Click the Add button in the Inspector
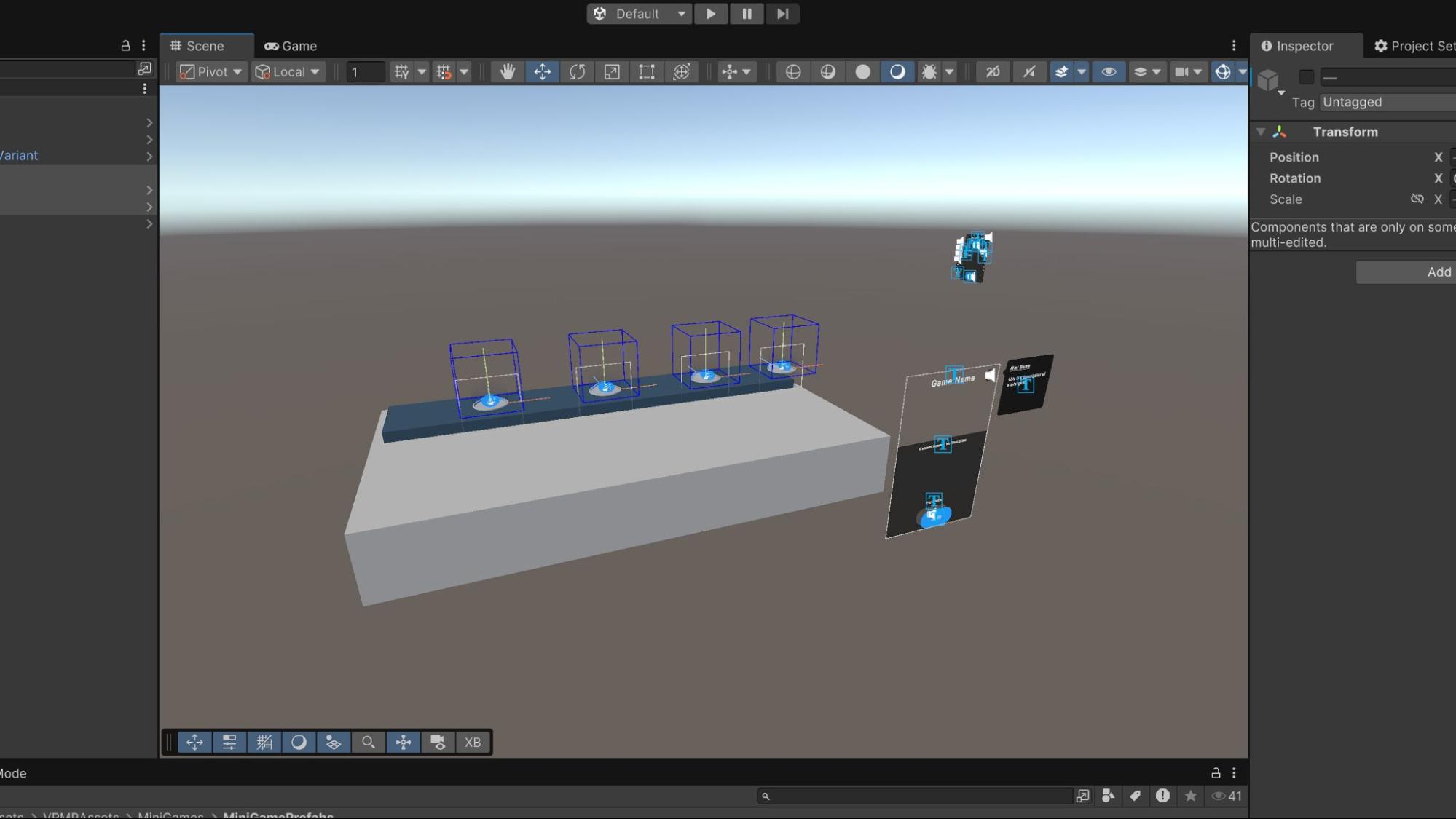Screen dimensions: 1456x819 tap(1439, 272)
